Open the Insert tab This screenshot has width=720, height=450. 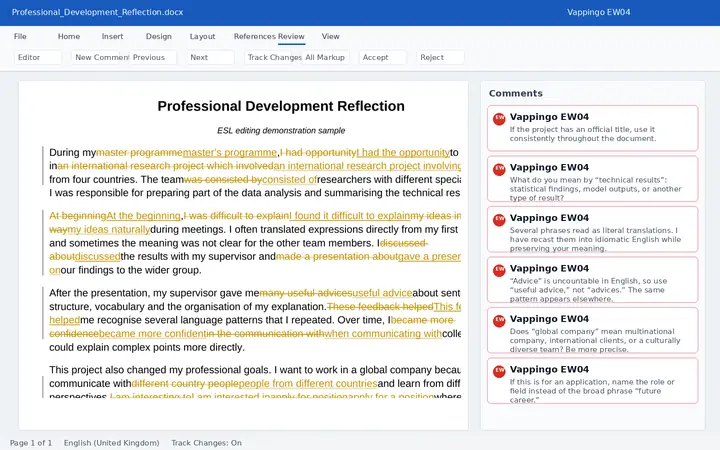pyautogui.click(x=112, y=36)
